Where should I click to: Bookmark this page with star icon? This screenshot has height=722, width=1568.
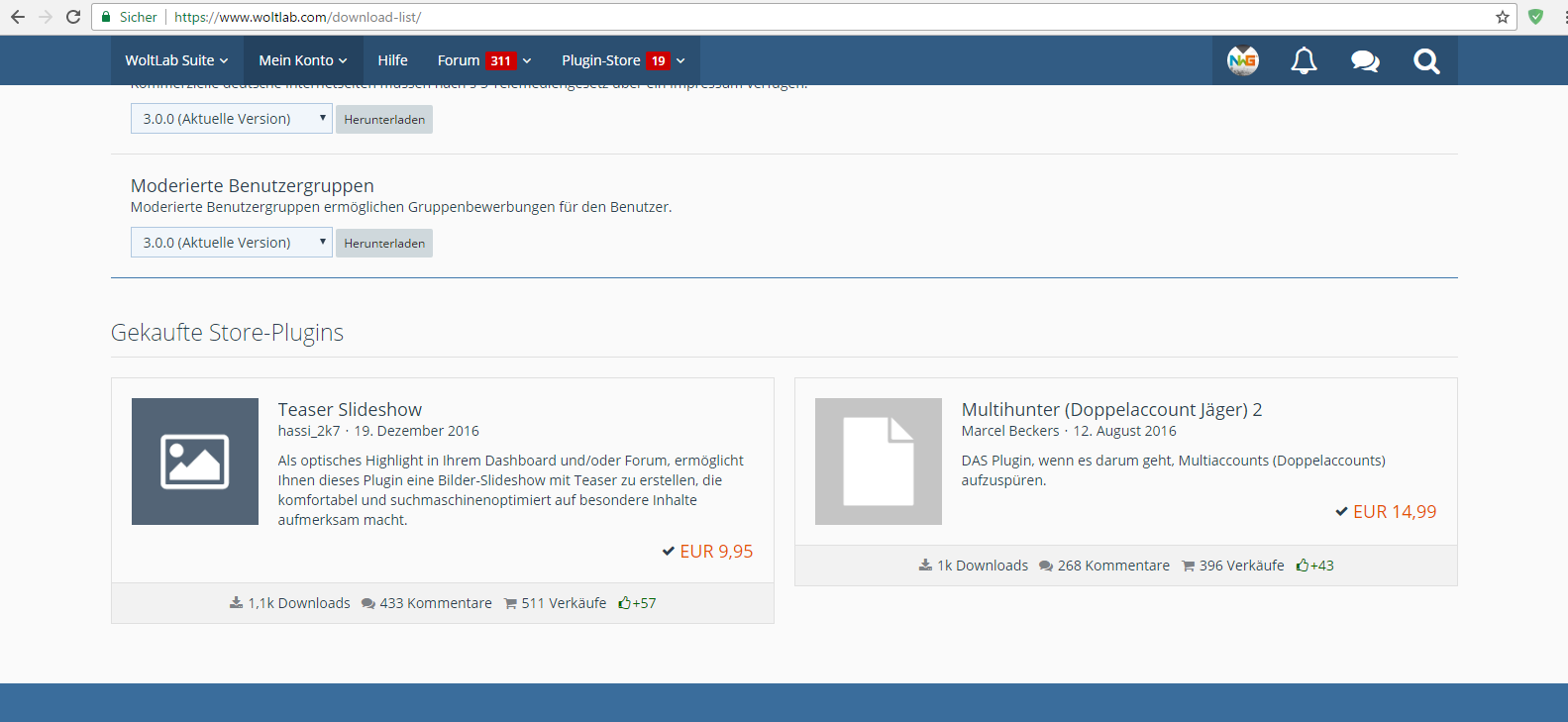coord(1502,17)
